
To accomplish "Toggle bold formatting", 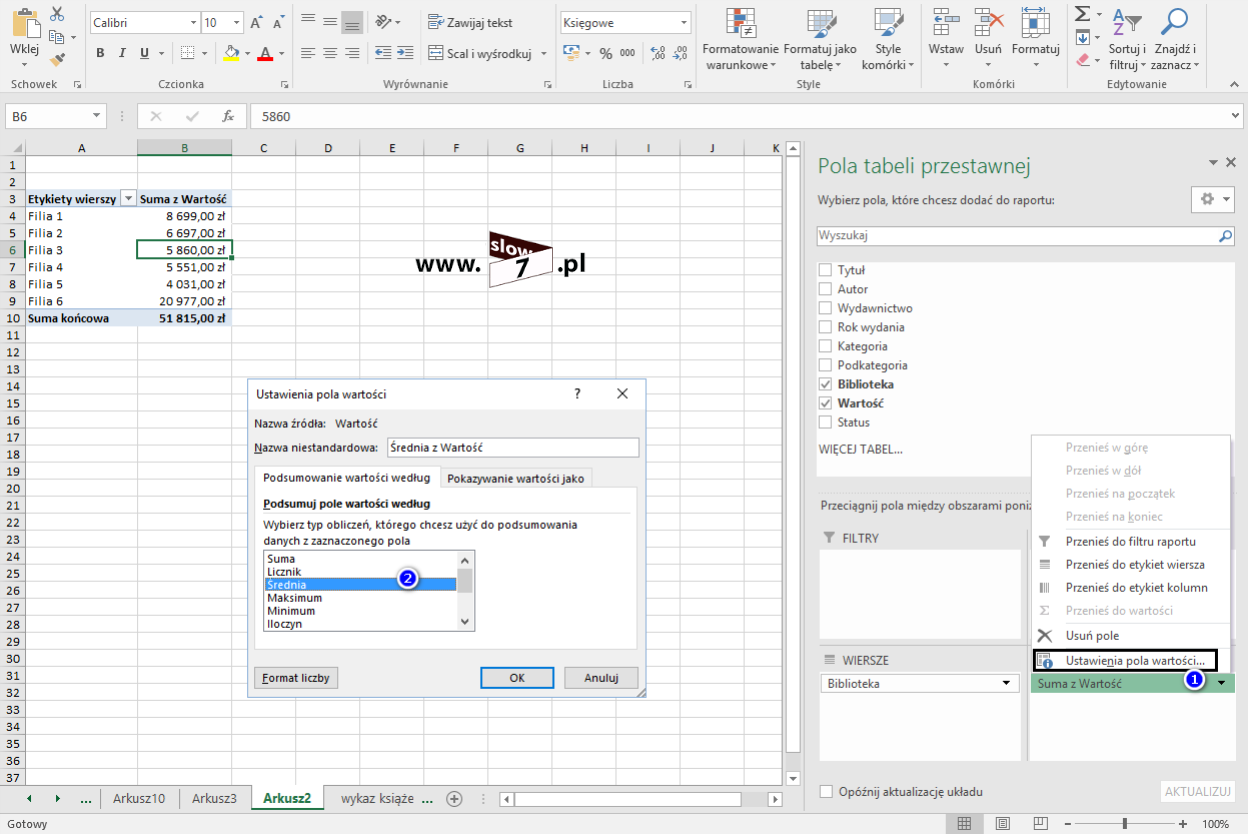I will click(x=100, y=53).
